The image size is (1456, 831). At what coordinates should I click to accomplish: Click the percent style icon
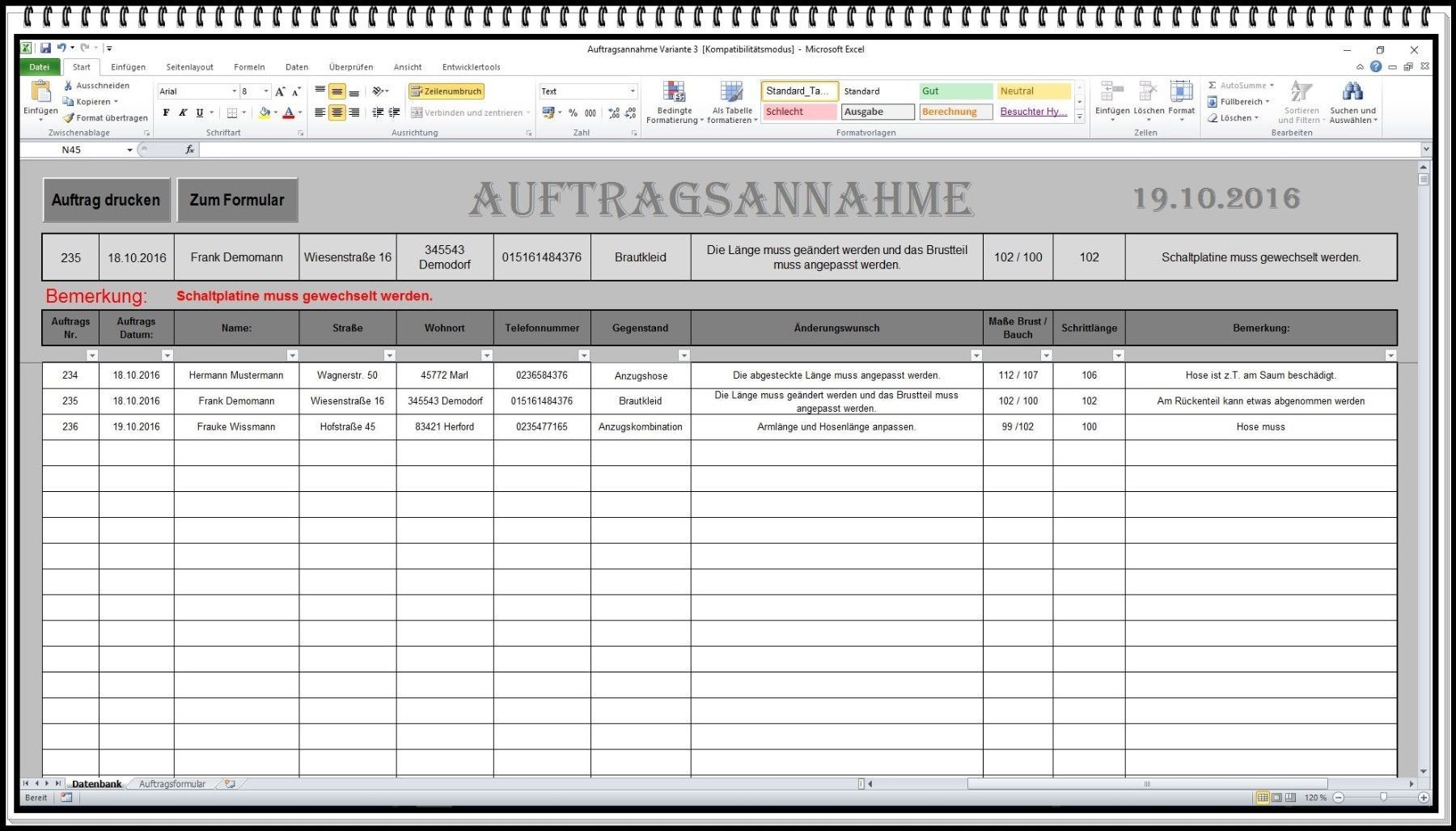coord(573,113)
